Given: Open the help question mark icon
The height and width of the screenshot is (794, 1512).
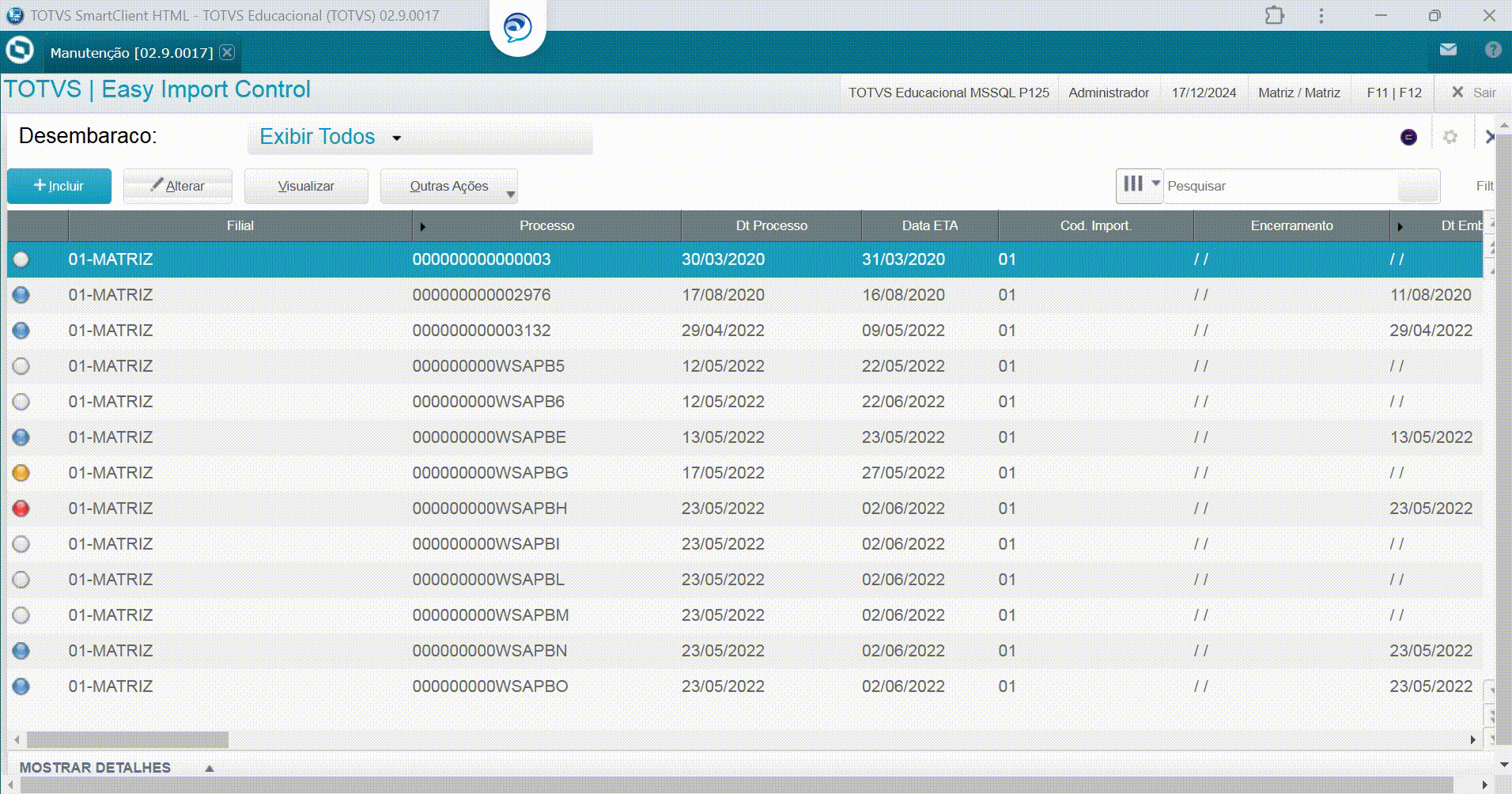Looking at the screenshot, I should pyautogui.click(x=1492, y=50).
